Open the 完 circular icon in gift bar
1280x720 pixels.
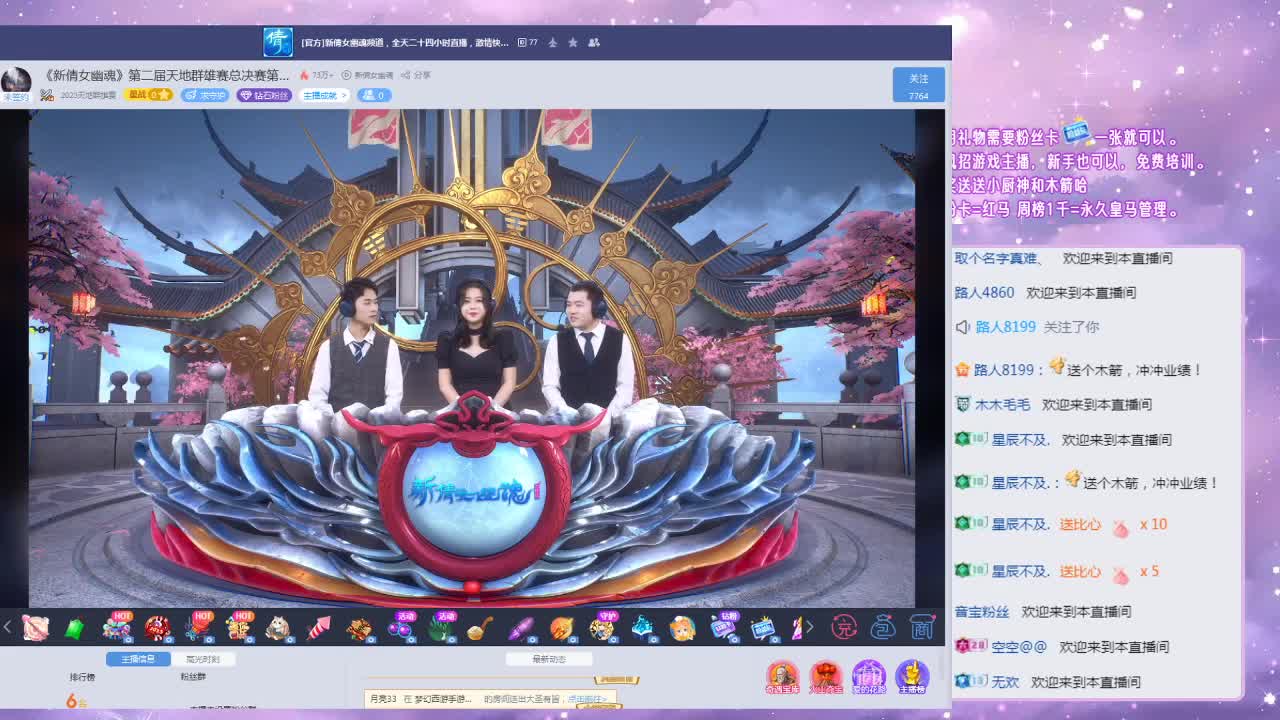(x=845, y=628)
